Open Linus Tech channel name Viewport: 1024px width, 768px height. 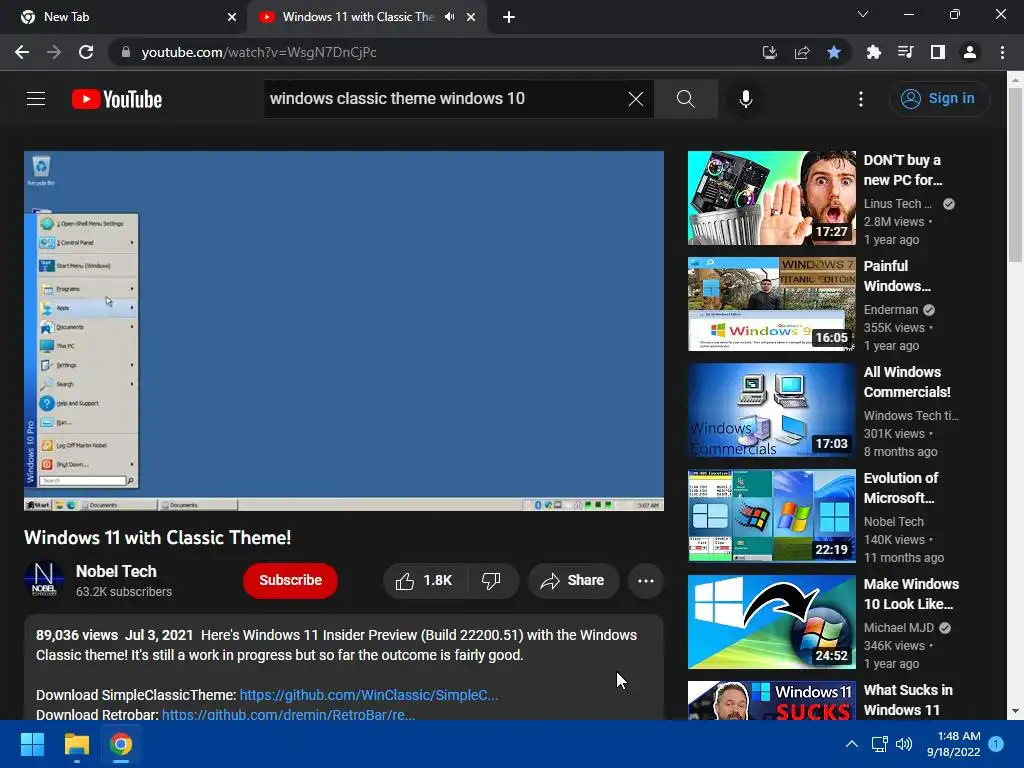[x=897, y=204]
